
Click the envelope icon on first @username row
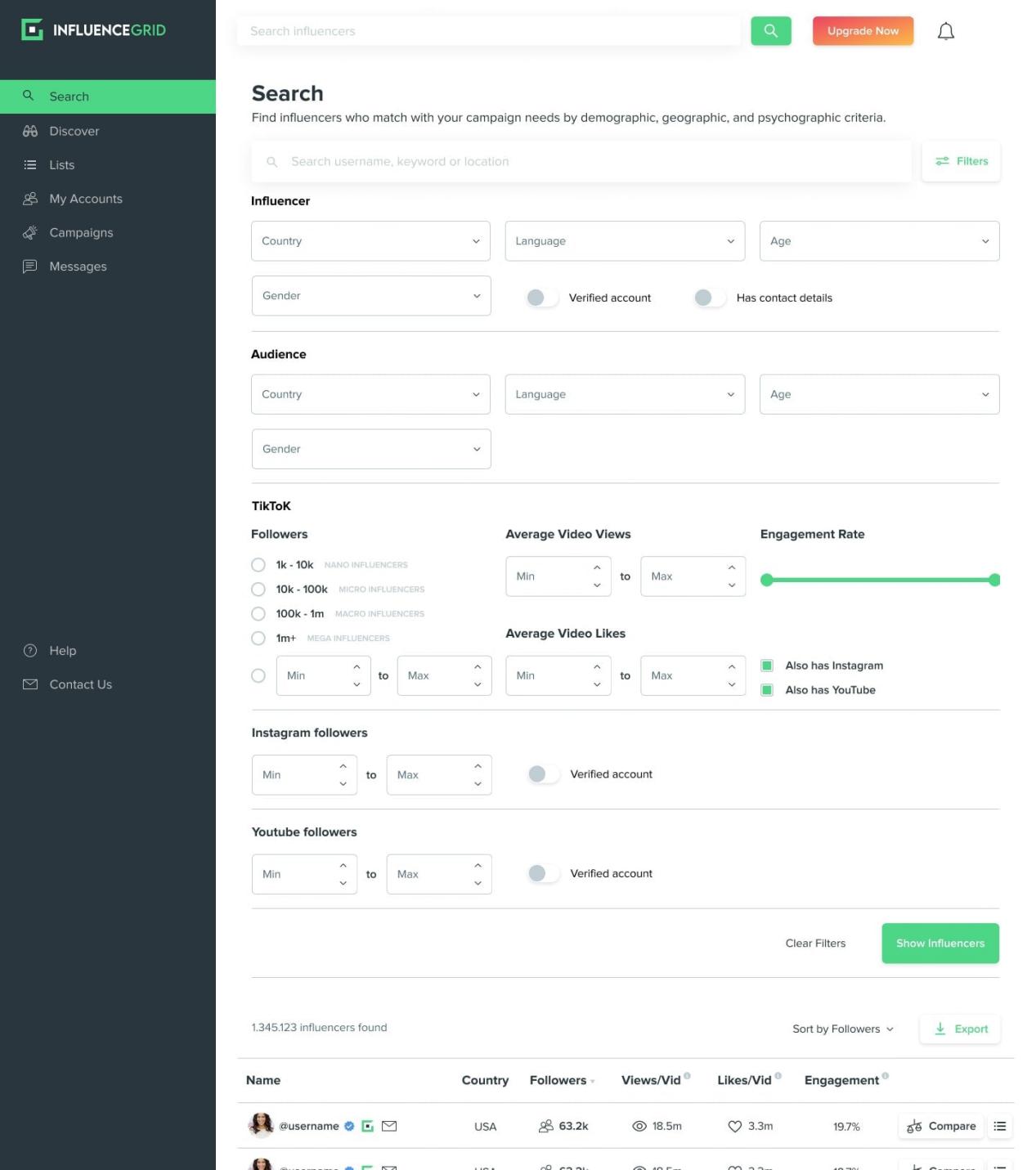coord(389,1126)
